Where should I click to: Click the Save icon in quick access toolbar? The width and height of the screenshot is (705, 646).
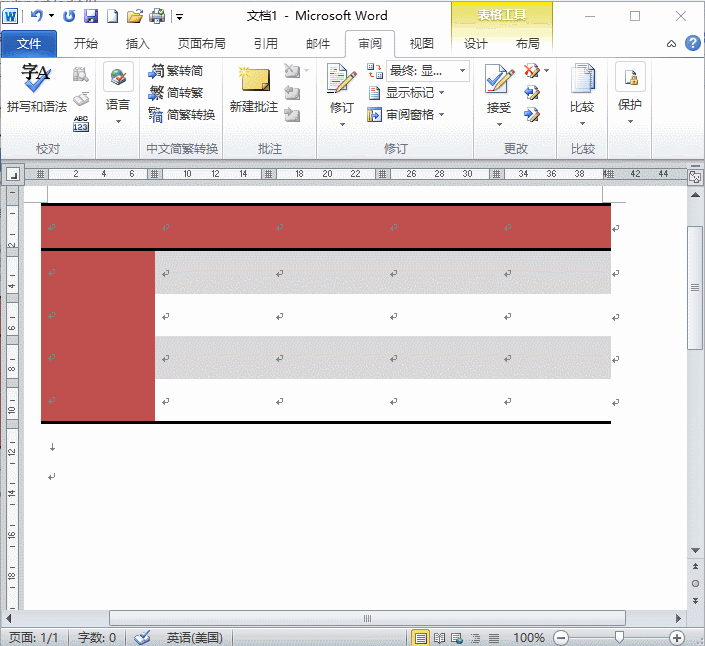pos(91,16)
